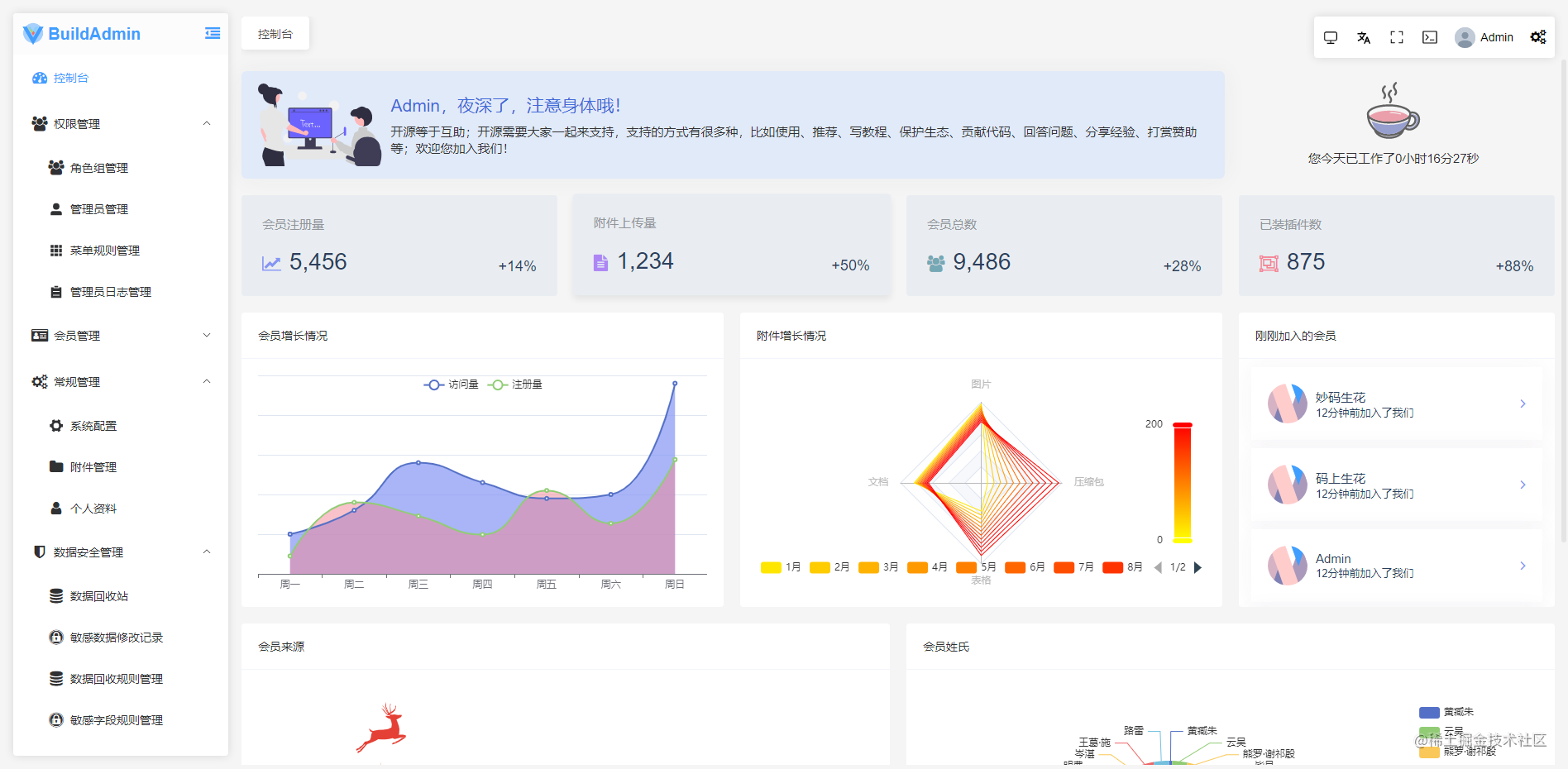This screenshot has width=1568, height=769.
Task: Adjust the visual map bottom handle at 0
Action: click(x=1183, y=540)
